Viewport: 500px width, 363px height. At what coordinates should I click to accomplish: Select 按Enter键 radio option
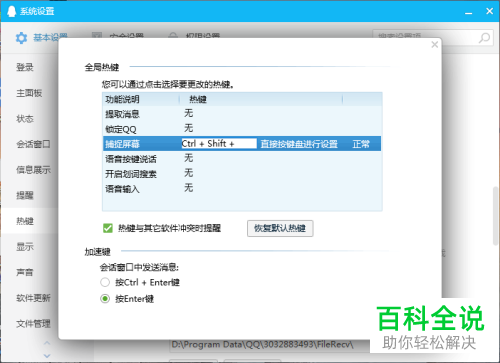point(105,299)
